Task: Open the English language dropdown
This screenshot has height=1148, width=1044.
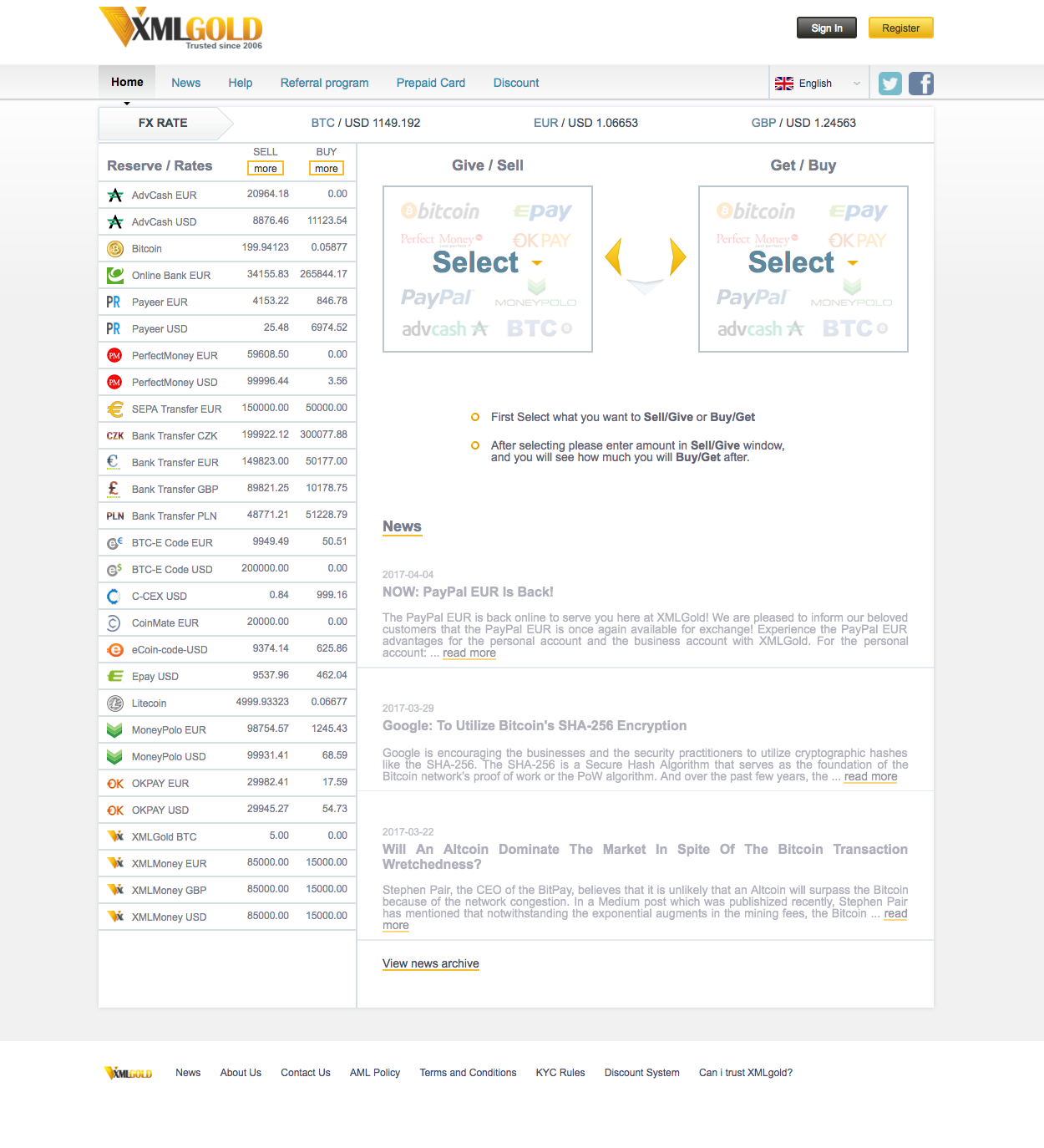Action: [x=818, y=84]
